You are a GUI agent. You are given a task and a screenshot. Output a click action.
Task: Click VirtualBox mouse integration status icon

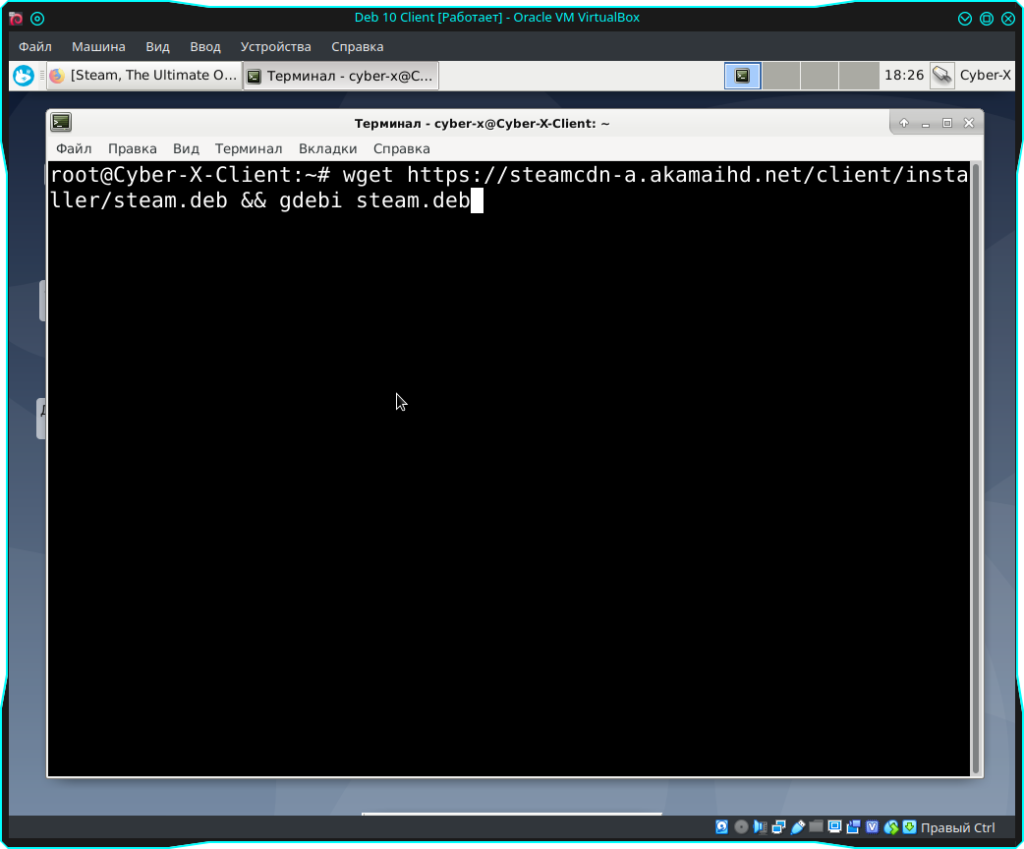891,827
